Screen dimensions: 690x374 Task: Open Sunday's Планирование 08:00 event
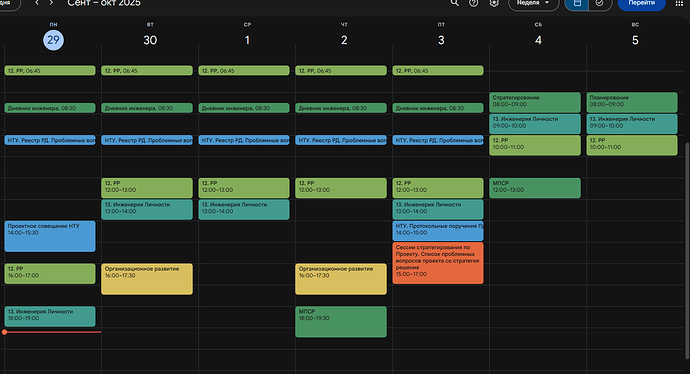coord(632,102)
